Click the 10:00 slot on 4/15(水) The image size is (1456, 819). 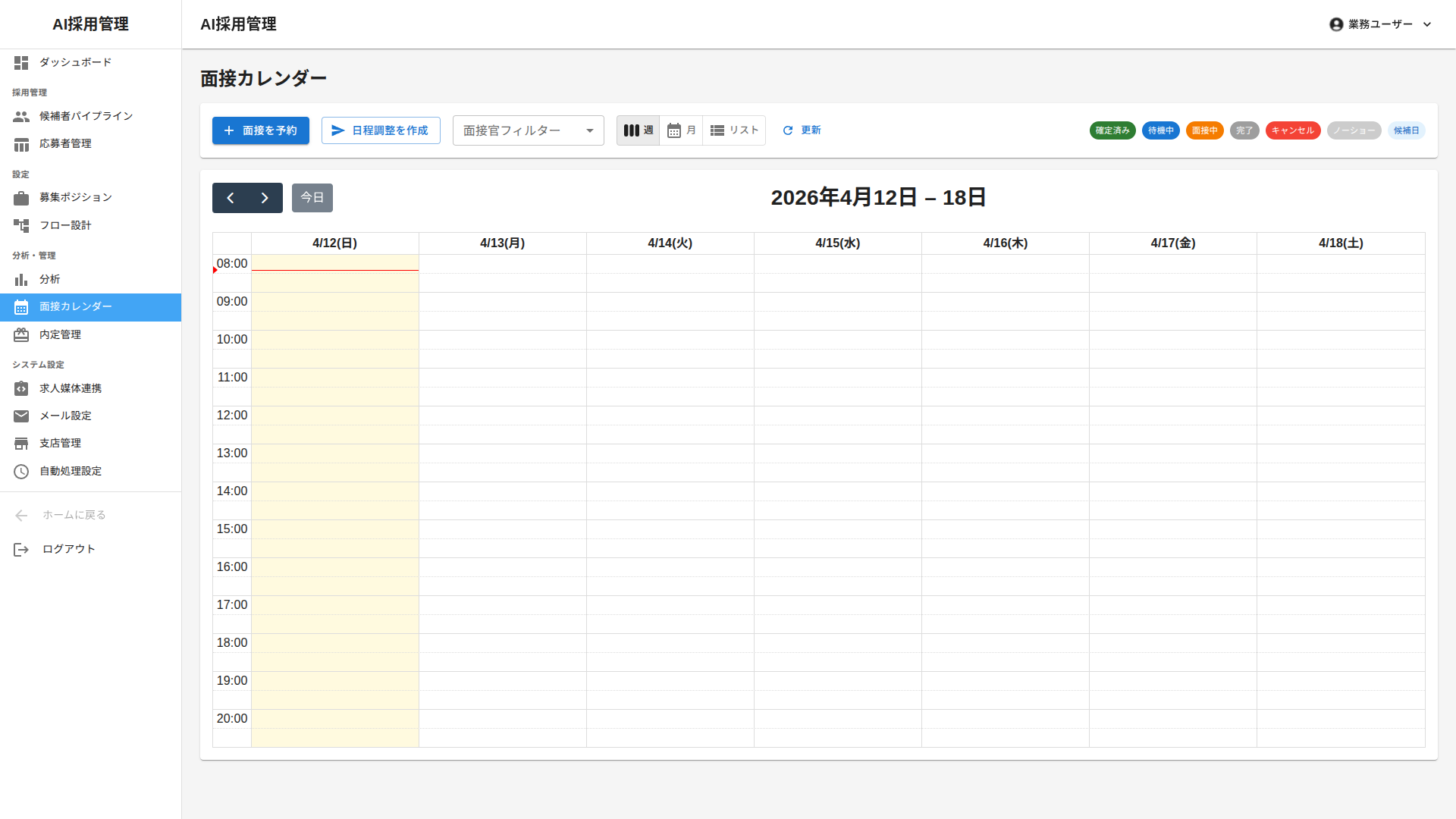click(837, 340)
